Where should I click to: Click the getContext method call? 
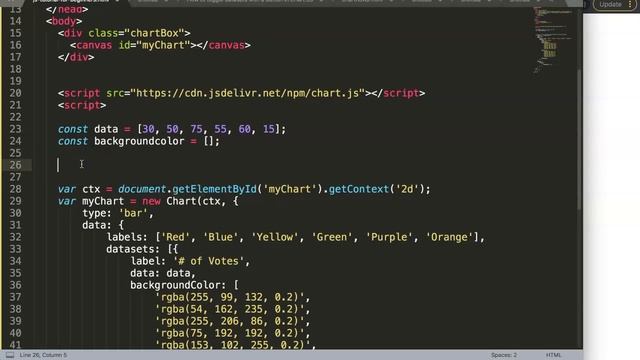359,189
